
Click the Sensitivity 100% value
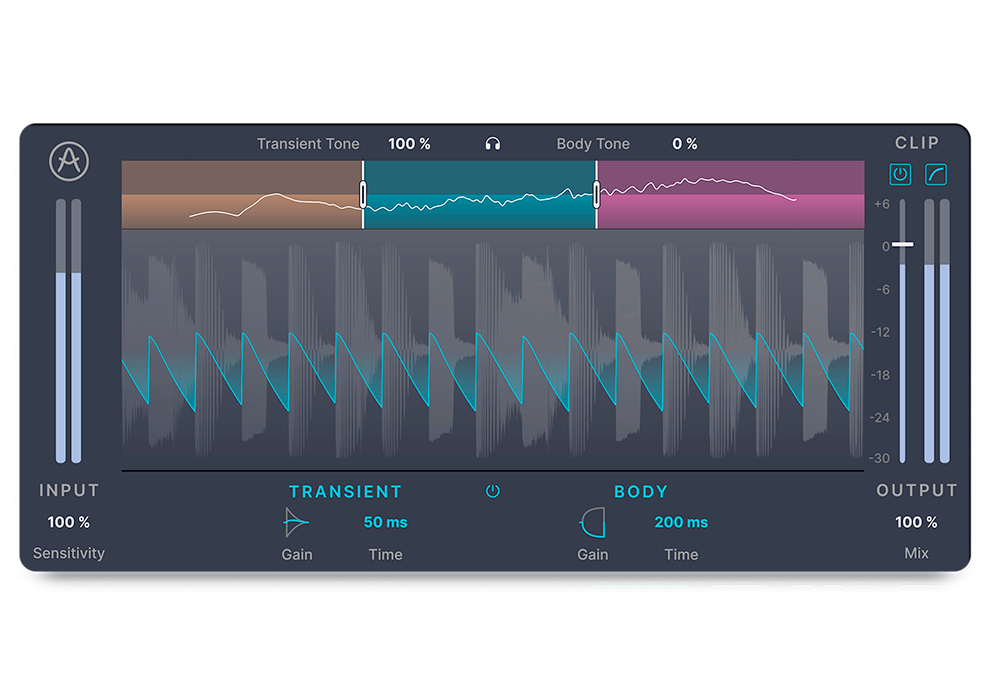click(x=68, y=521)
